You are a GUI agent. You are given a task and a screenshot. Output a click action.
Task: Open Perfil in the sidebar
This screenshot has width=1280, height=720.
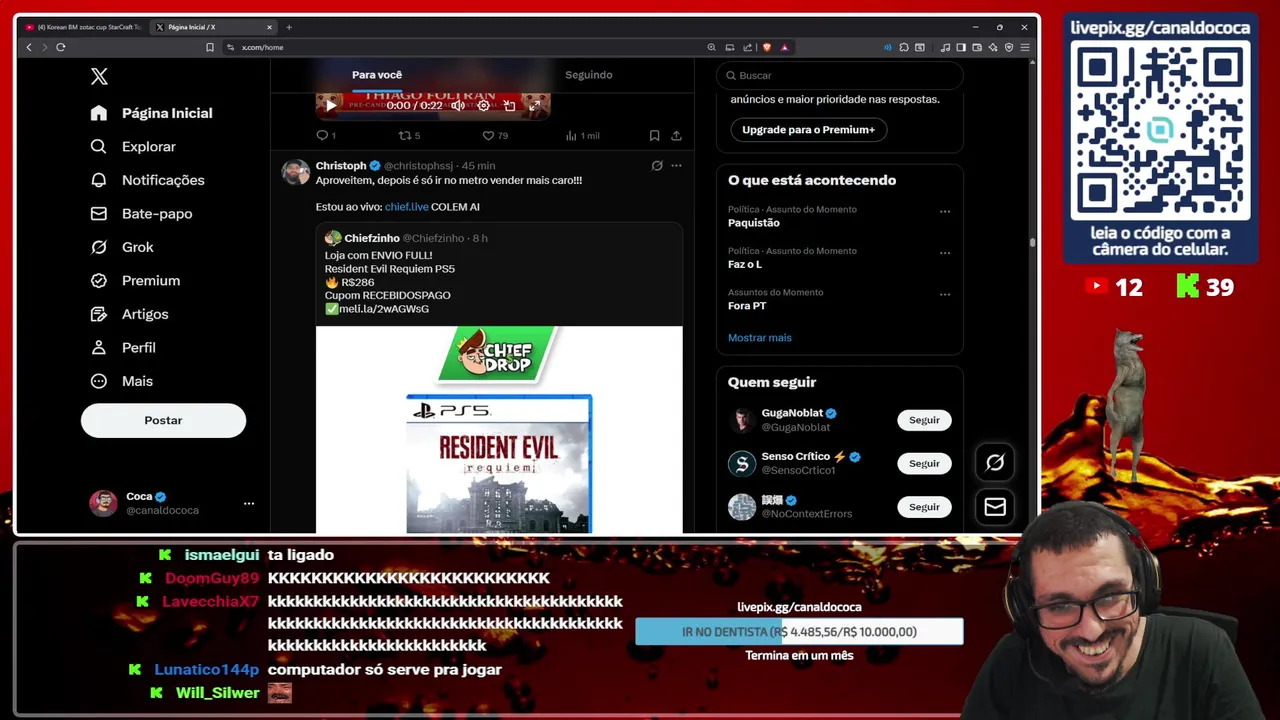123,347
